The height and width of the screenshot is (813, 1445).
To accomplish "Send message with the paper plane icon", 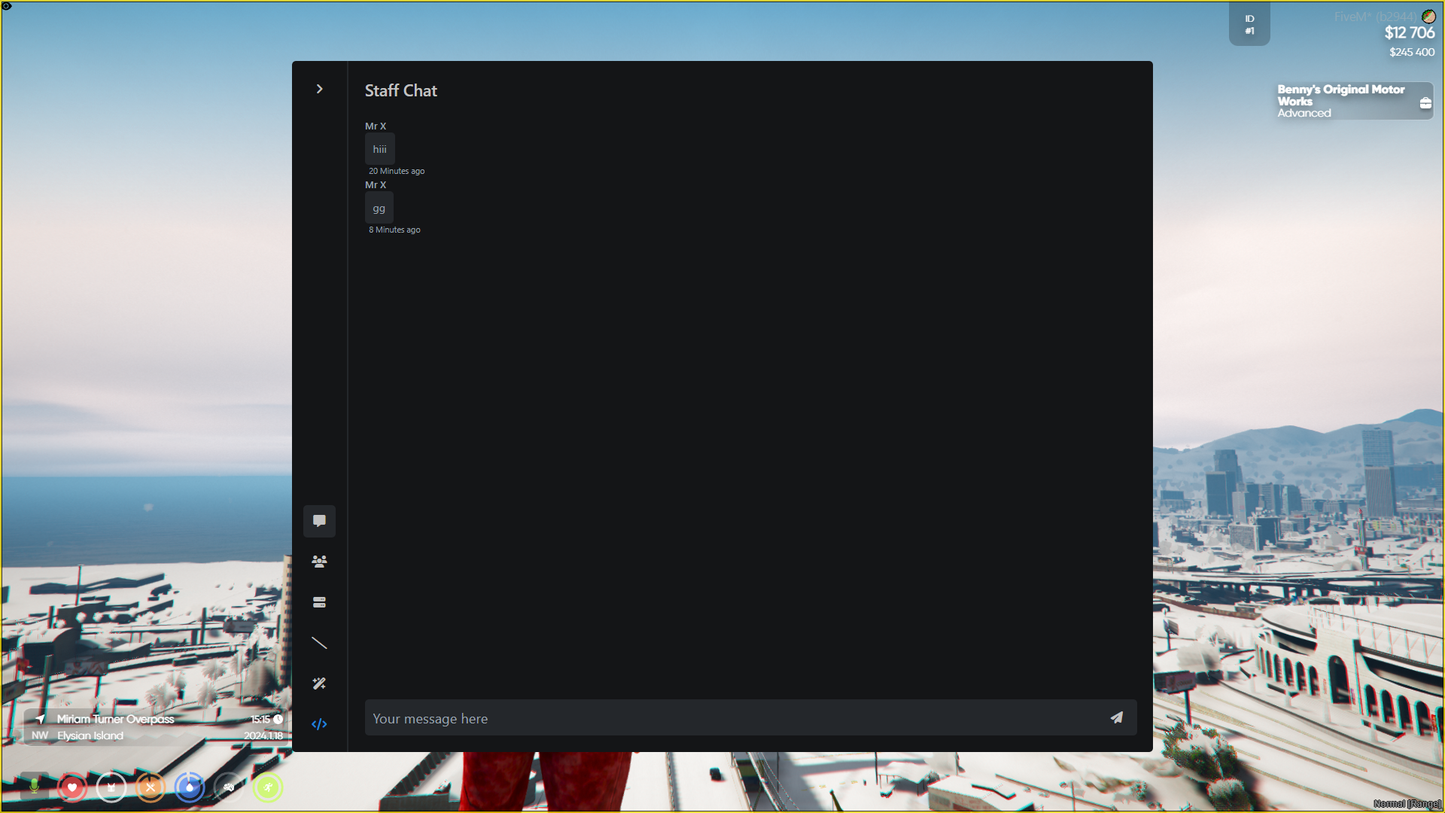I will pos(1116,718).
